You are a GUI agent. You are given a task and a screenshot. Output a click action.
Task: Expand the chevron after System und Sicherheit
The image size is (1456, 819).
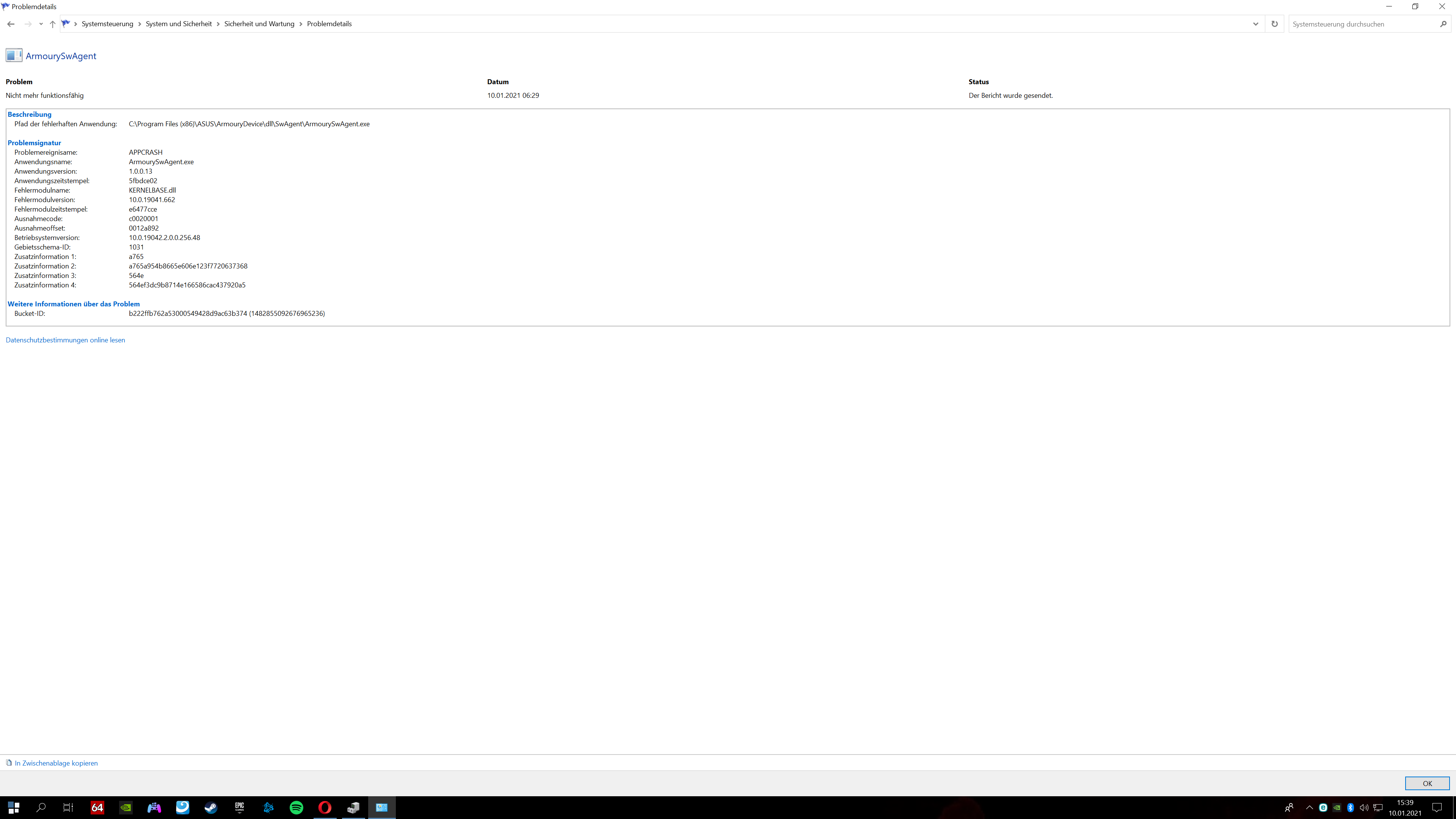(218, 24)
